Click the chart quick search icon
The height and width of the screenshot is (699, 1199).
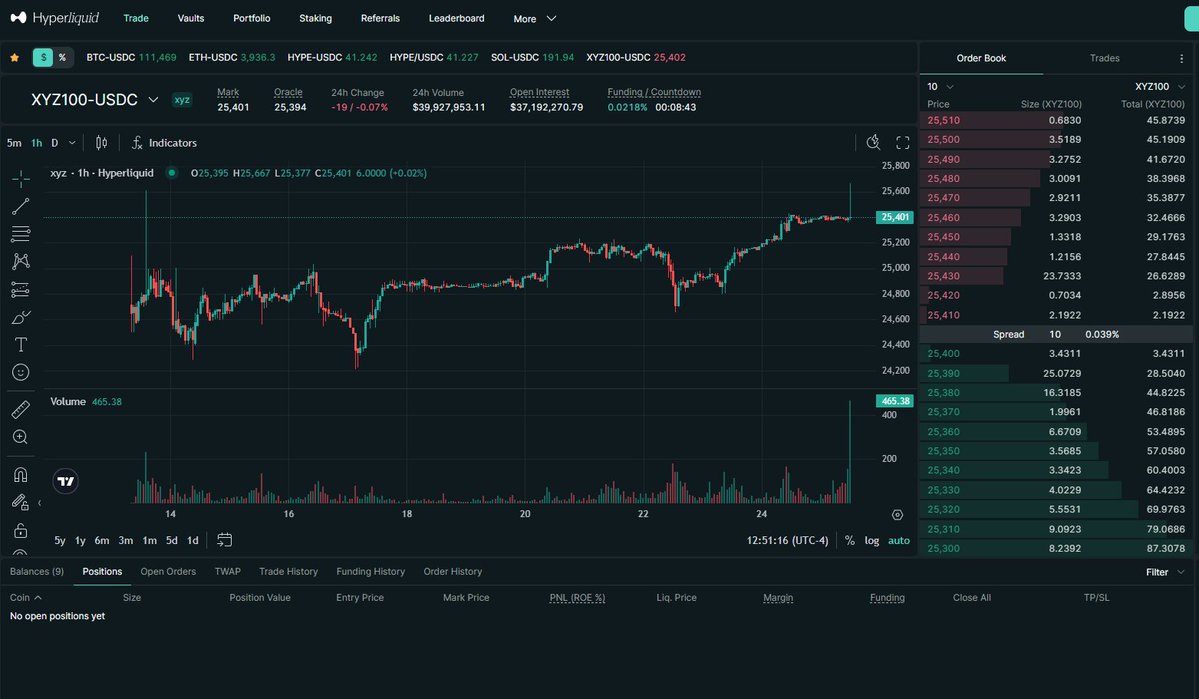pyautogui.click(x=873, y=143)
